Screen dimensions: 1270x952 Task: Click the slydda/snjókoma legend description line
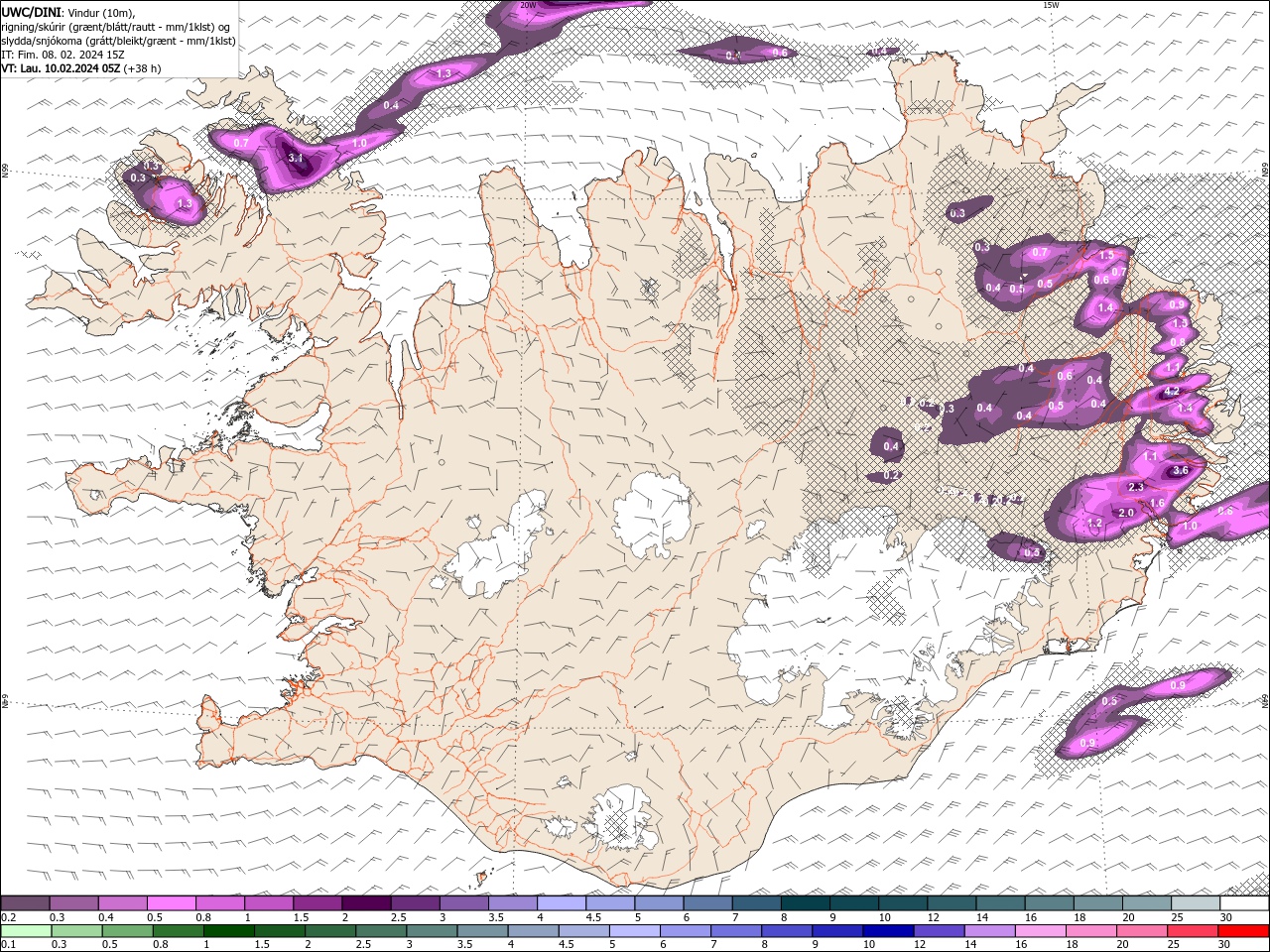click(x=119, y=41)
